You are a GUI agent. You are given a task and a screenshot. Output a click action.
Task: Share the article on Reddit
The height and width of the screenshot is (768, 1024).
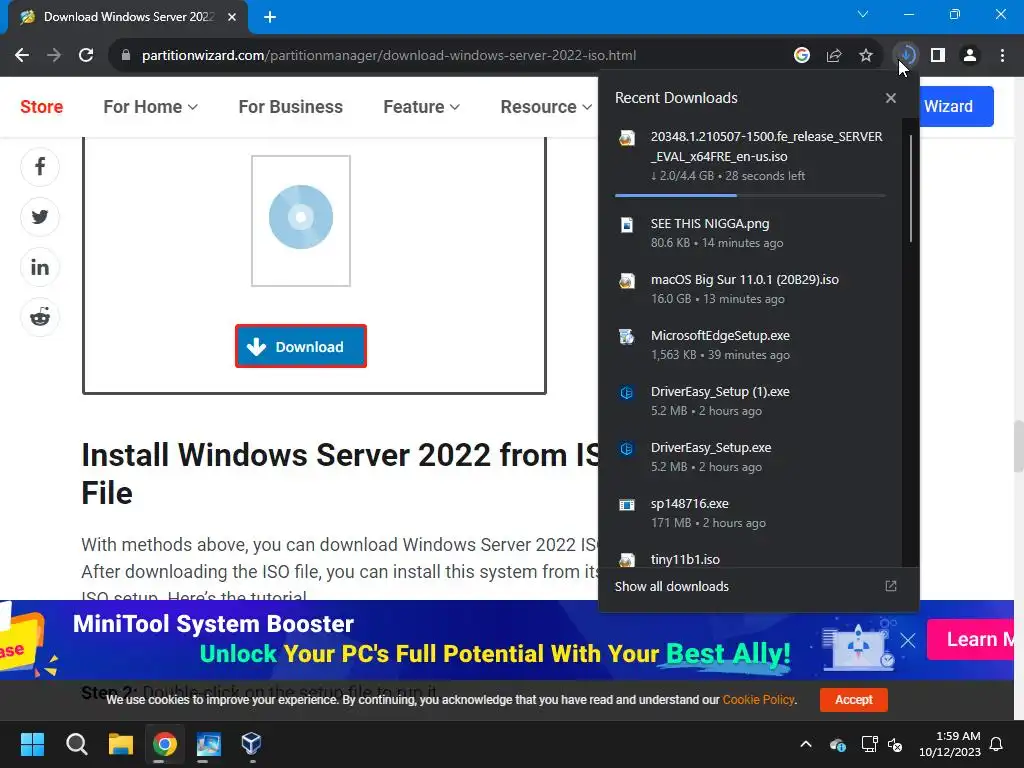click(x=40, y=317)
